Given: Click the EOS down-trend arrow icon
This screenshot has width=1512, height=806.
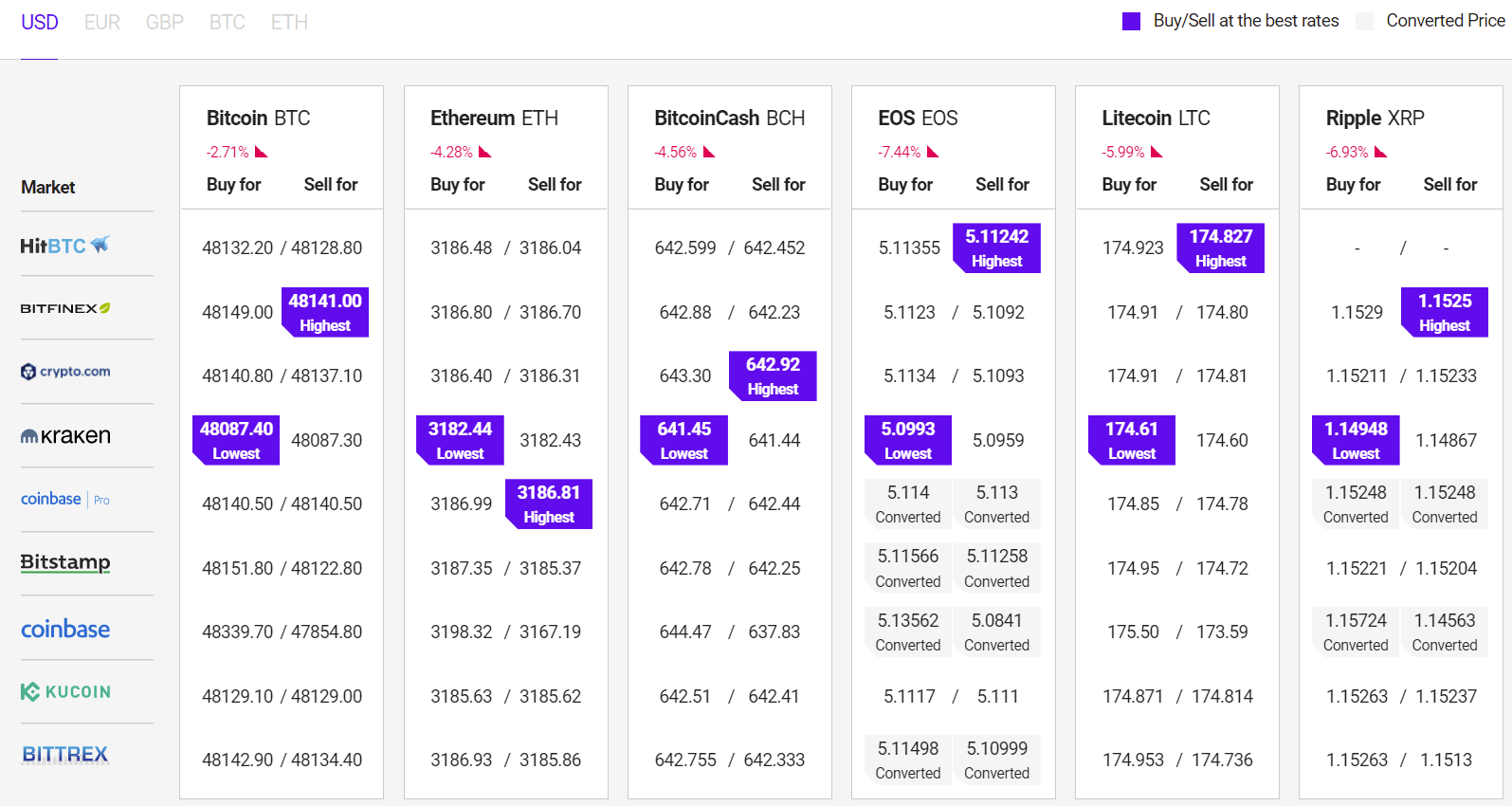Looking at the screenshot, I should tap(933, 152).
